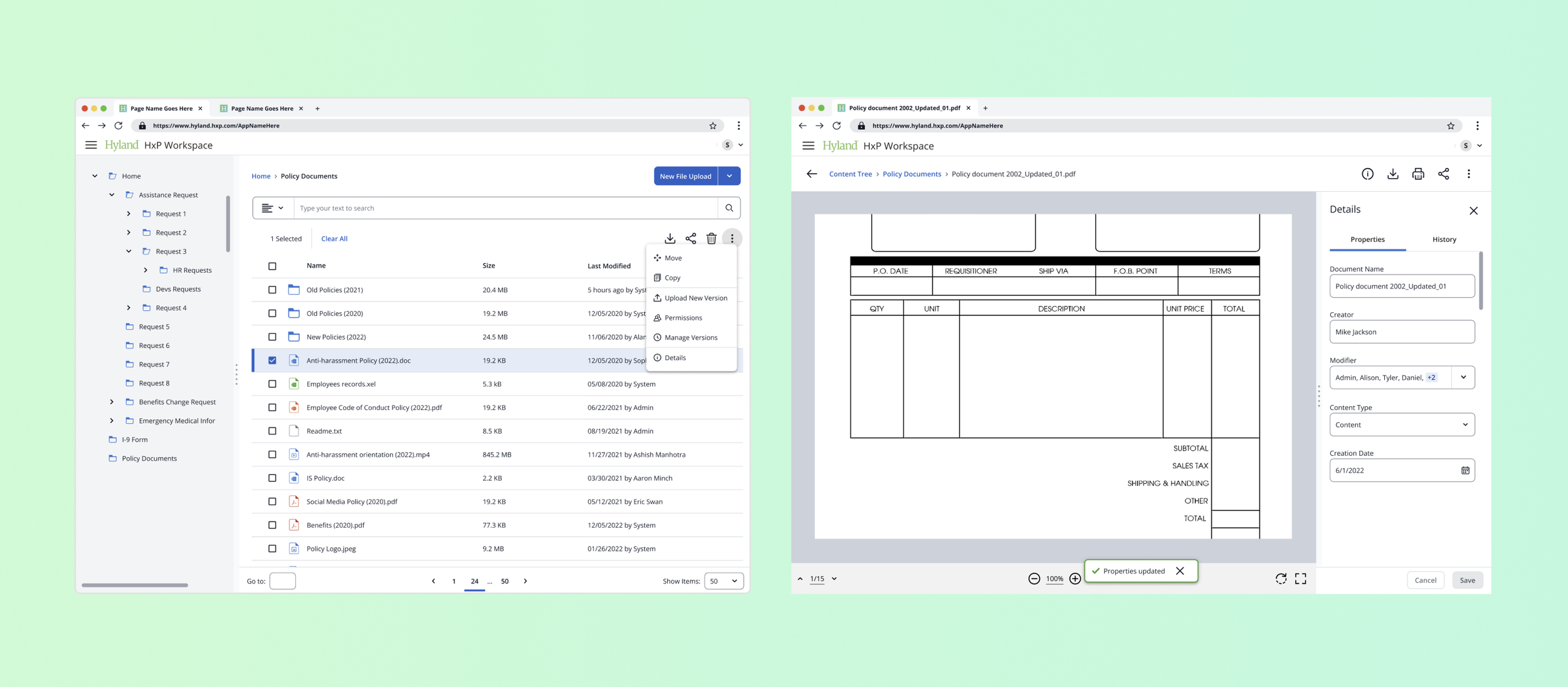Open Show Items count dropdown
The width and height of the screenshot is (1568, 687).
[x=723, y=581]
